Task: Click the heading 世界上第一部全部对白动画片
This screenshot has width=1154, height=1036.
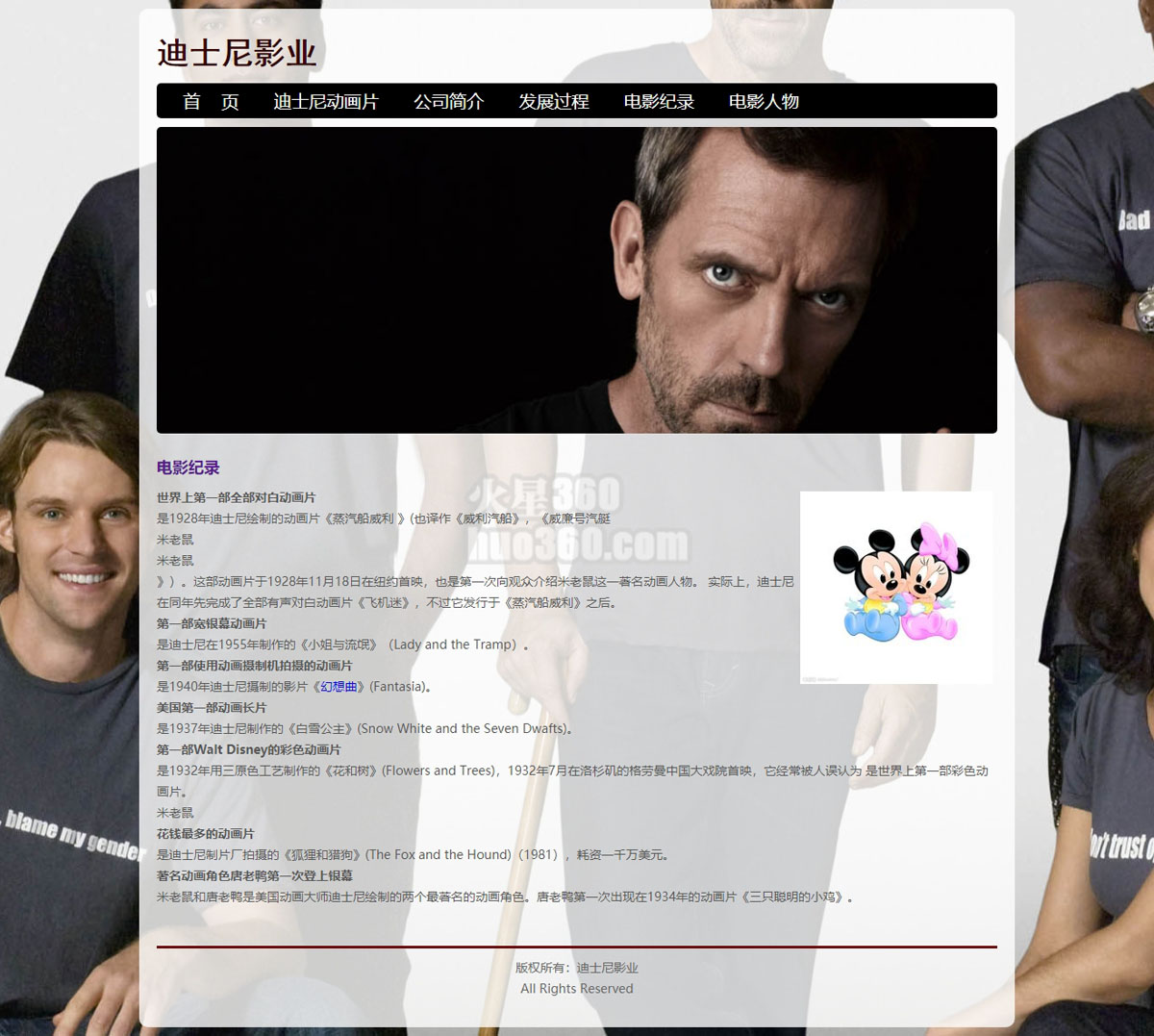Action: (237, 497)
